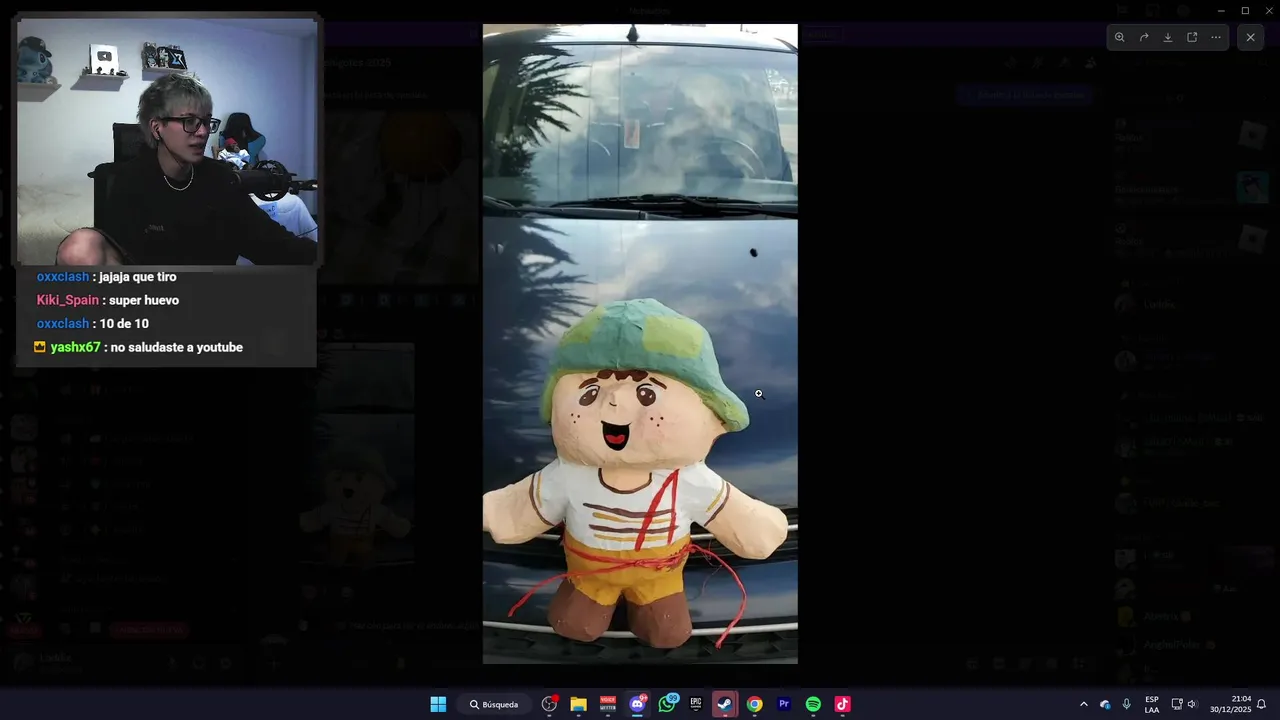Click the OneDrive cloud tray icon

tap(1105, 704)
